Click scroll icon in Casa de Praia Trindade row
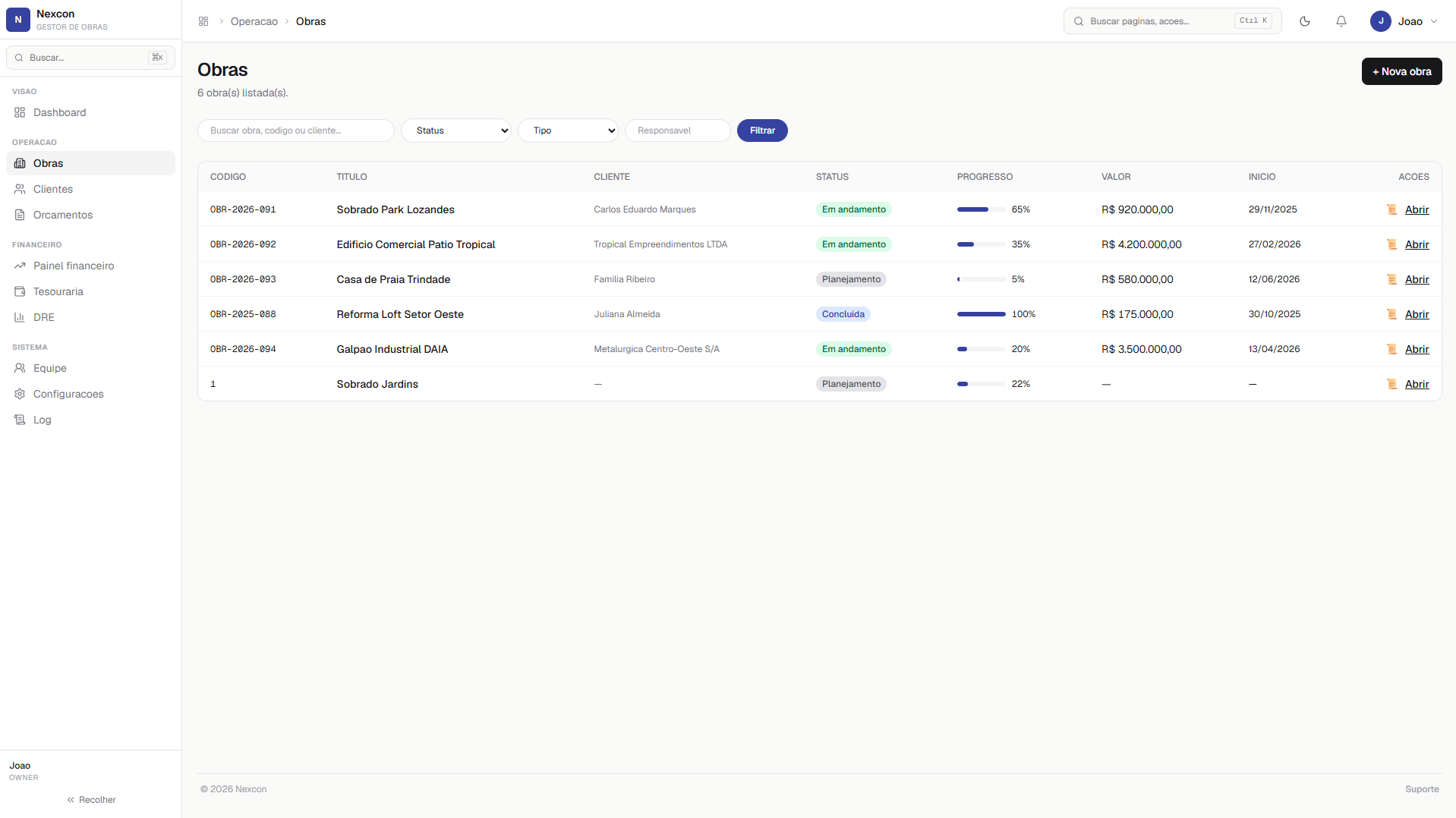This screenshot has width=1456, height=818. pos(1391,279)
